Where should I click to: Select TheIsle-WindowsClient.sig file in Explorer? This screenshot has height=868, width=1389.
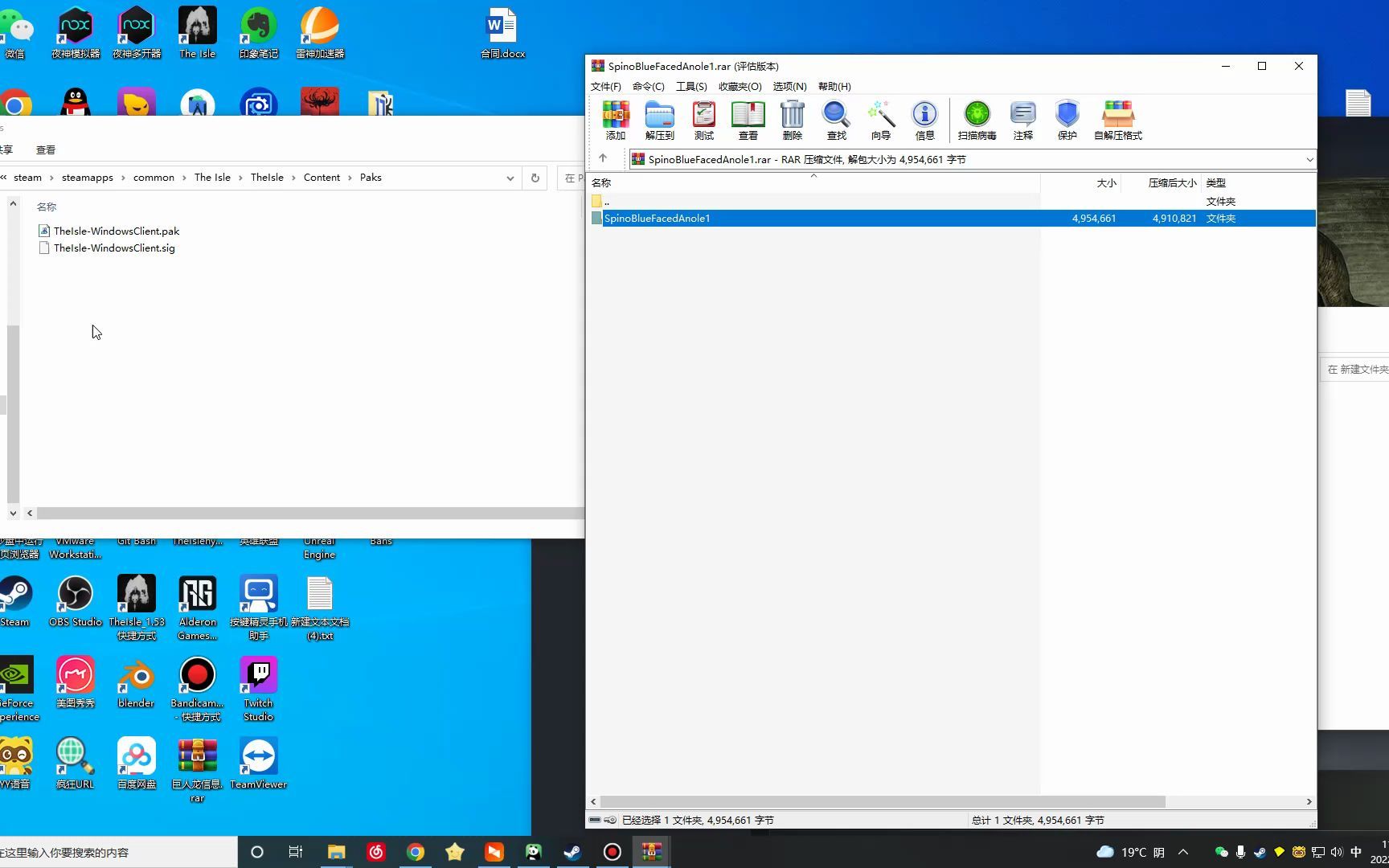107,248
